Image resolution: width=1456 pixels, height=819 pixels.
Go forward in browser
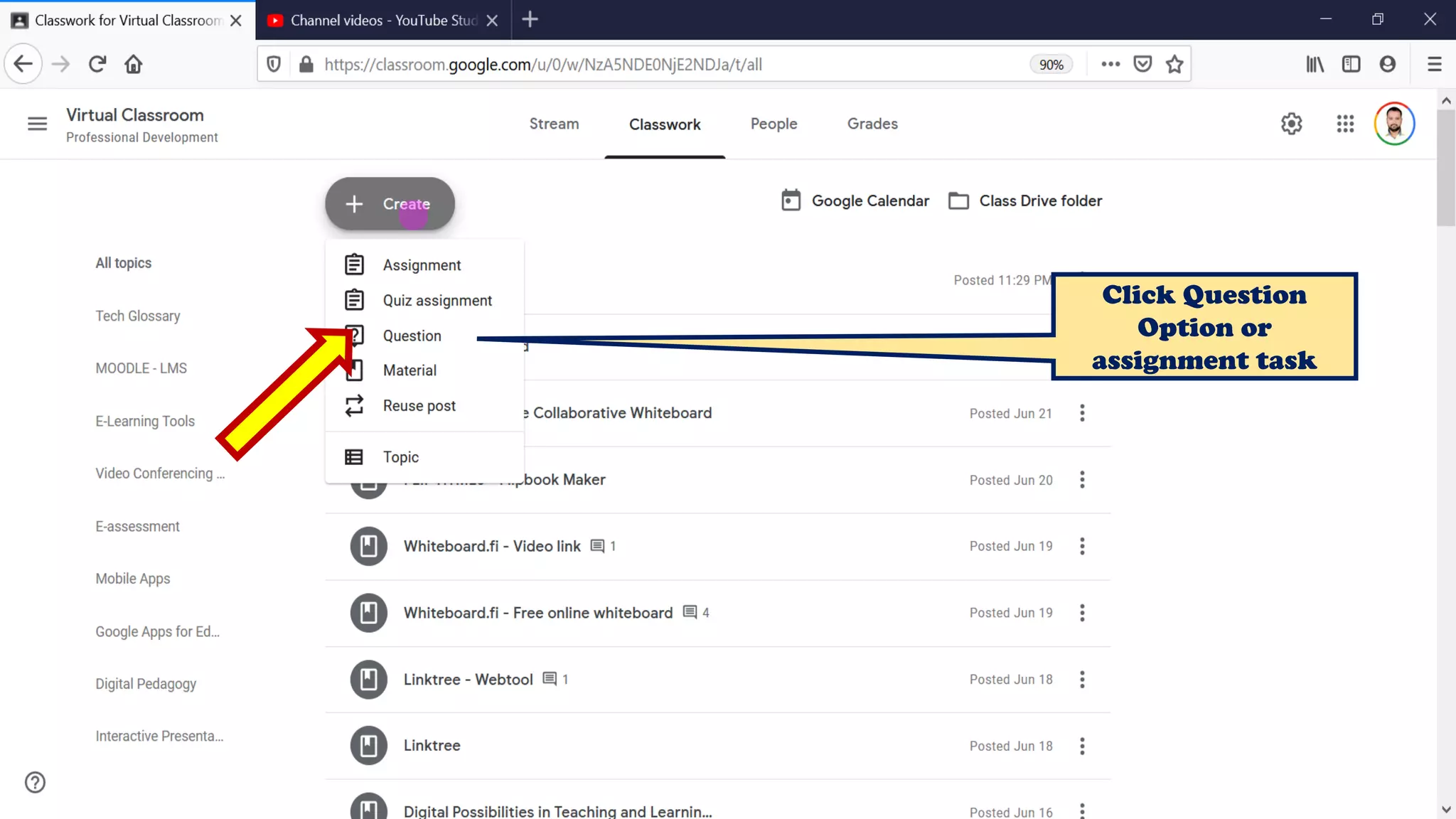click(x=61, y=64)
